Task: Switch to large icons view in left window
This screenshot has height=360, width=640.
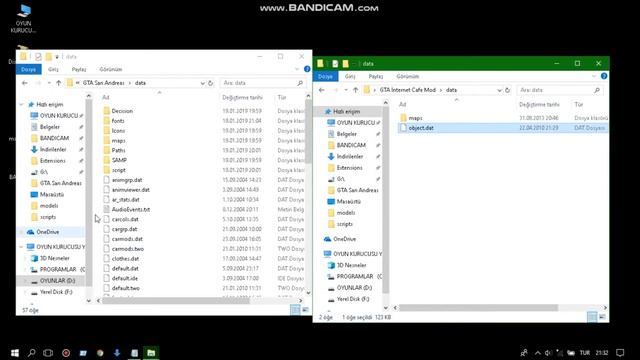Action: pos(305,310)
